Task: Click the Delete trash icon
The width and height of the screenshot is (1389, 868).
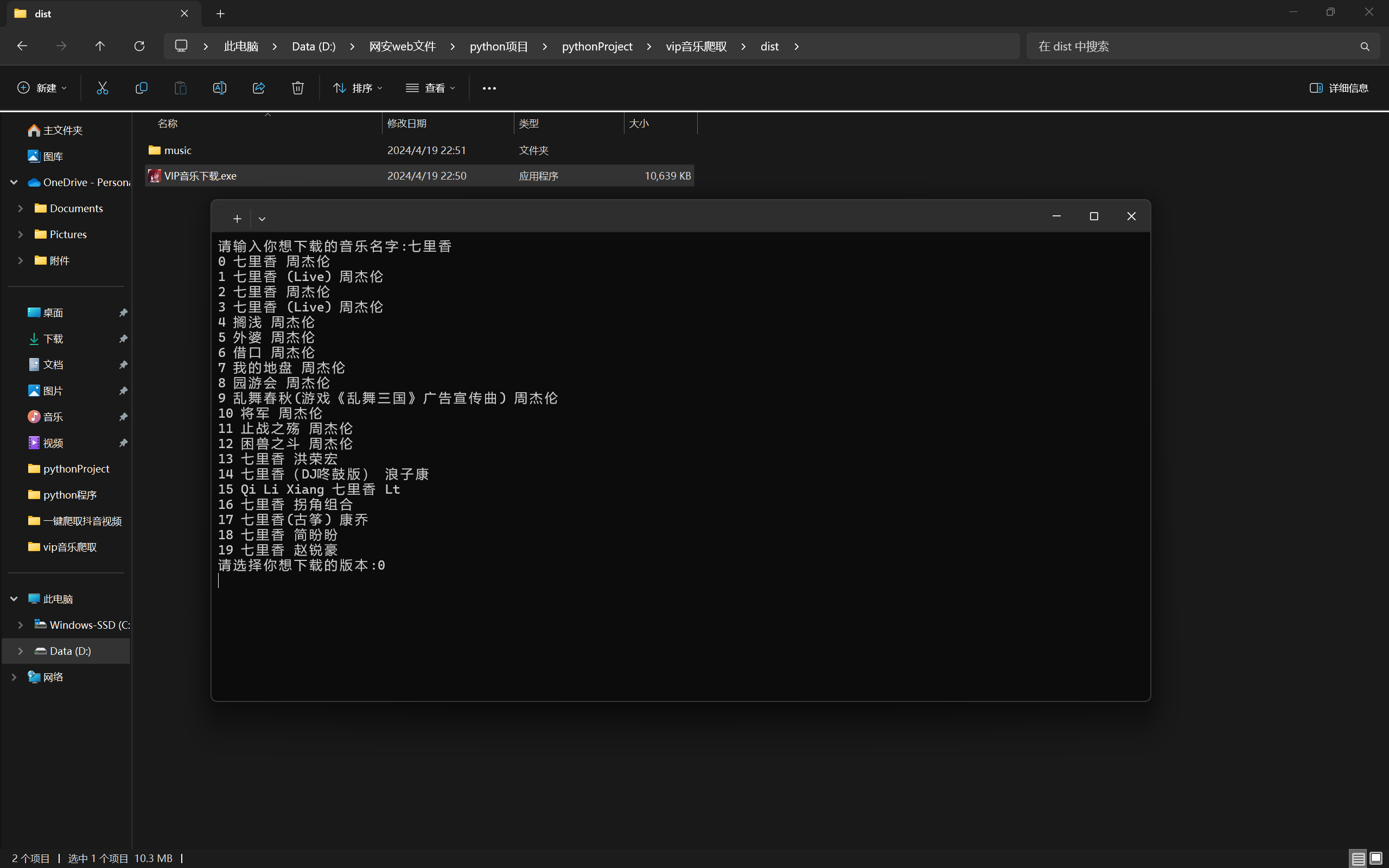Action: [x=298, y=88]
